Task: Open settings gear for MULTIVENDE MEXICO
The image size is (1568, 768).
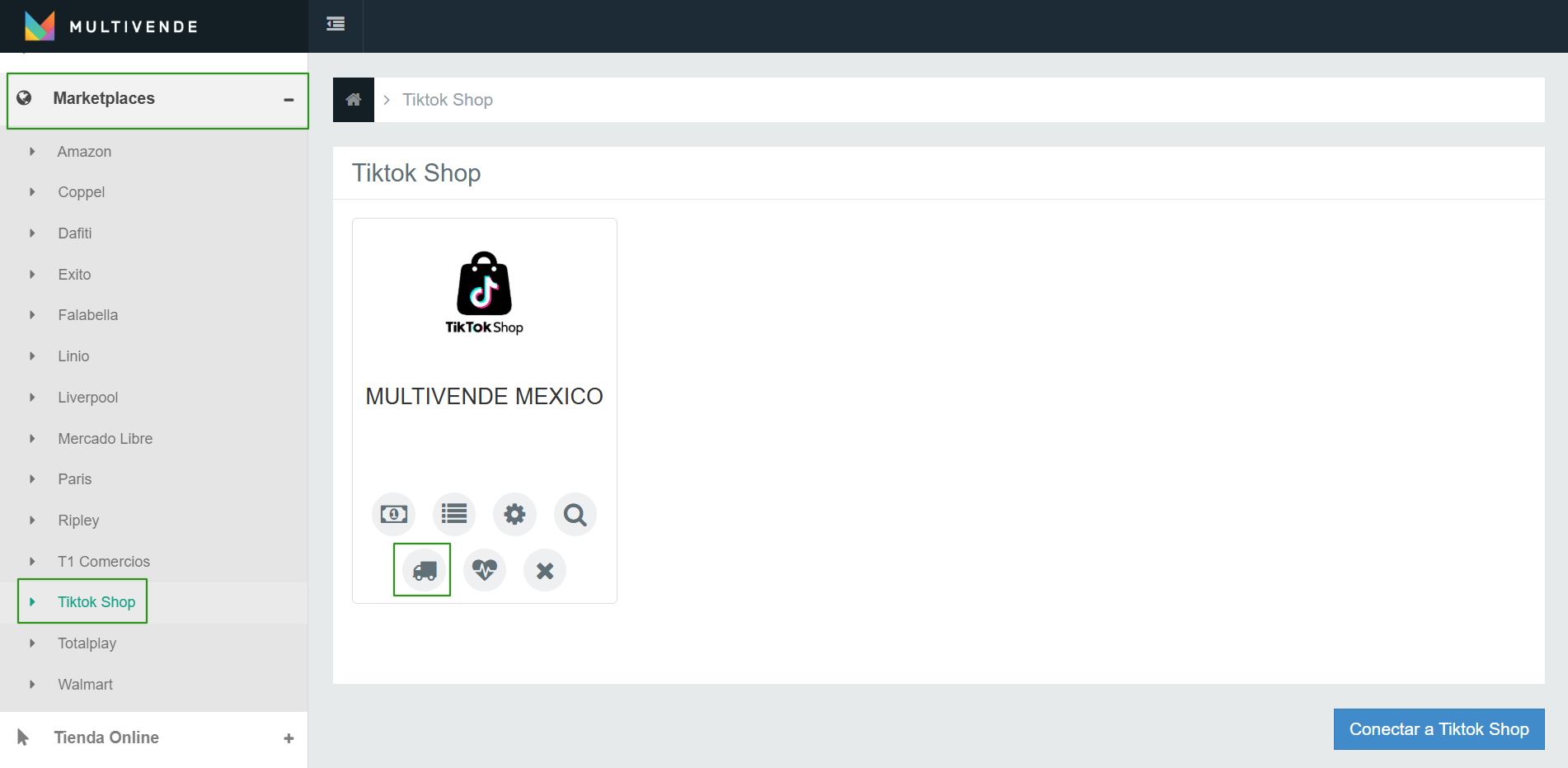Action: pyautogui.click(x=514, y=515)
